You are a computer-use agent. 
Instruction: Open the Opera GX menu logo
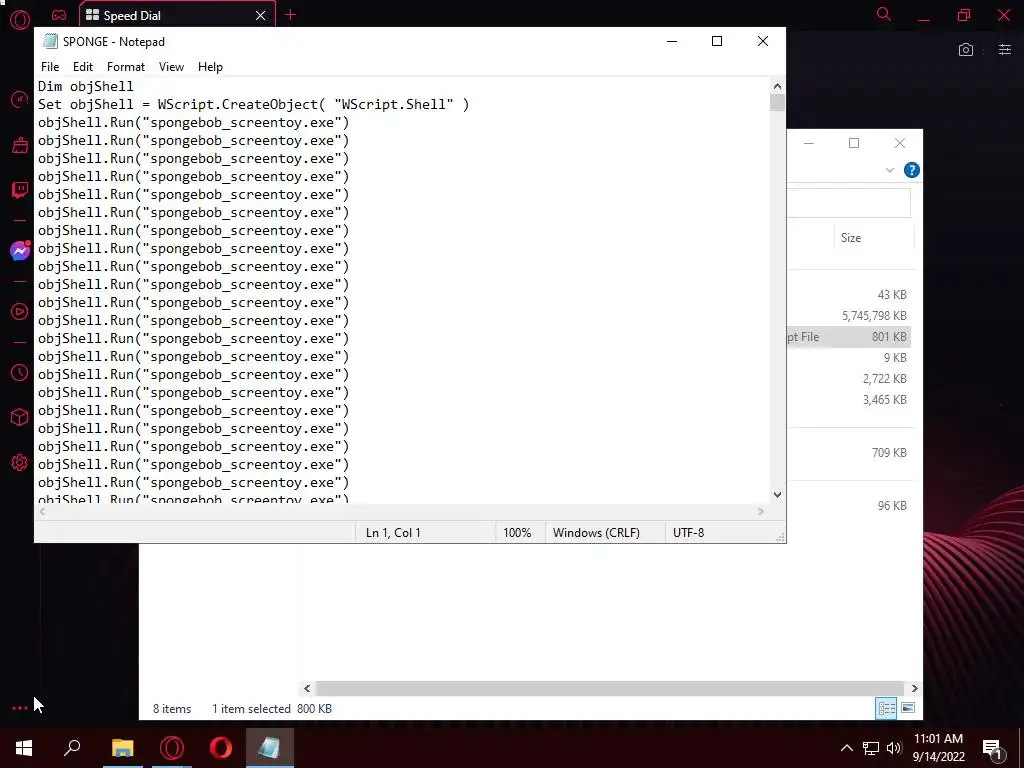[x=20, y=20]
